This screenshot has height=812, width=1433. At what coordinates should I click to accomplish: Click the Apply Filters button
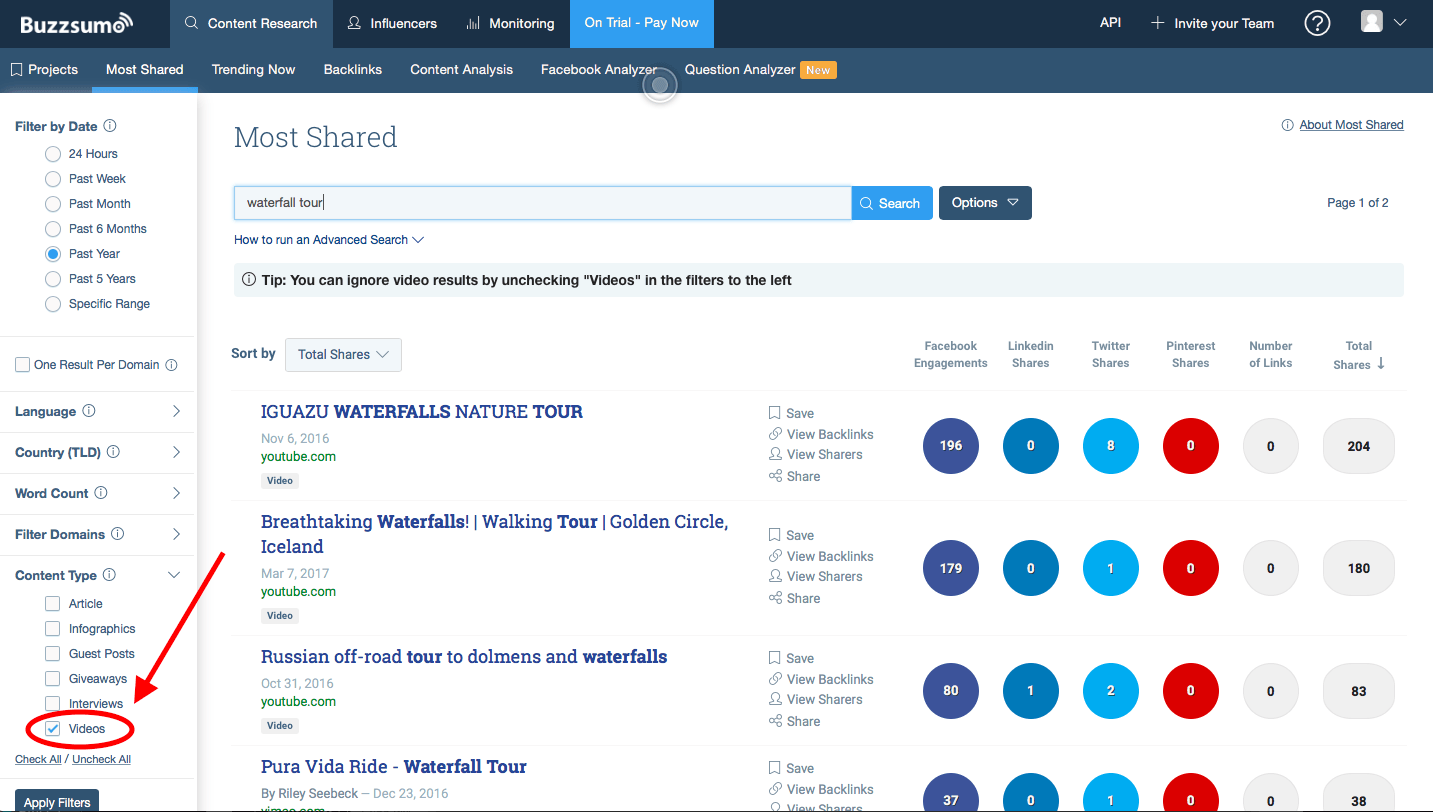click(57, 801)
